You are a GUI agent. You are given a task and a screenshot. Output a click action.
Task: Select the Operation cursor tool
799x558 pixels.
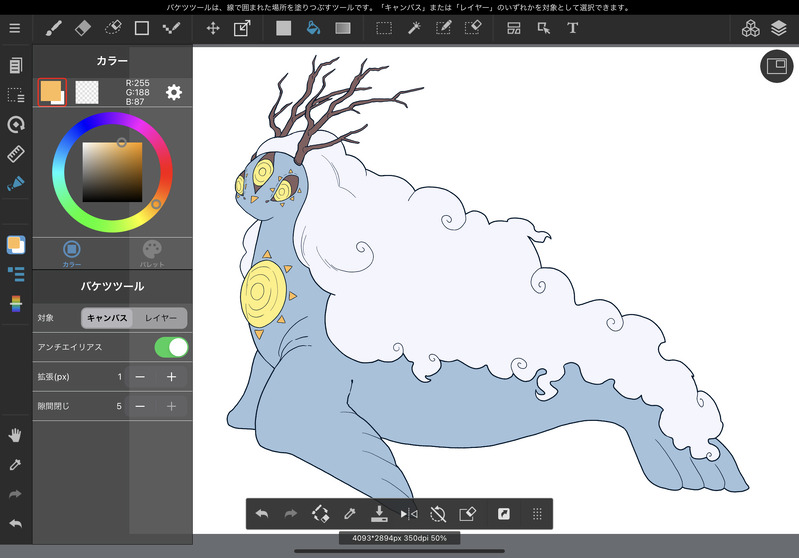pyautogui.click(x=544, y=28)
